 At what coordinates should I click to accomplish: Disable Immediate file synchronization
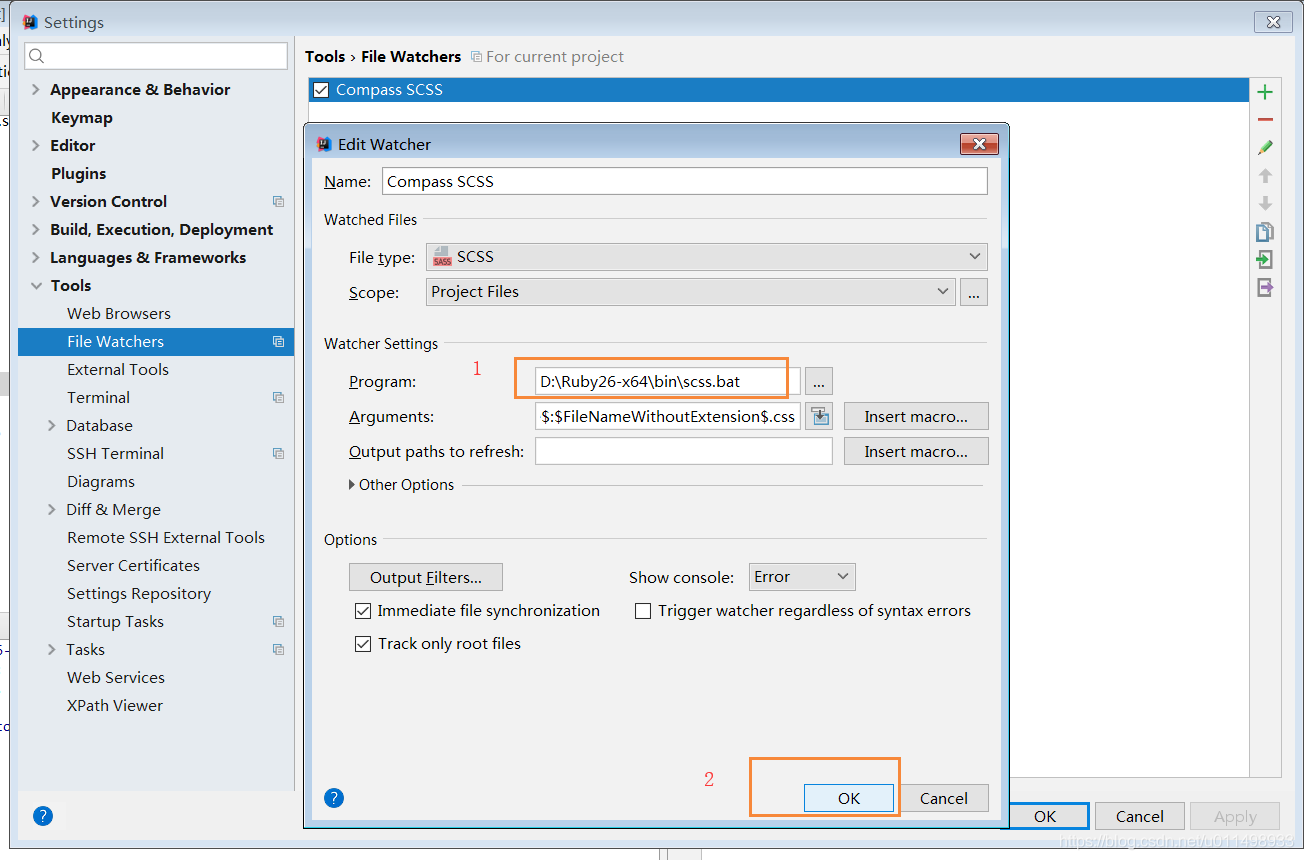tap(363, 610)
